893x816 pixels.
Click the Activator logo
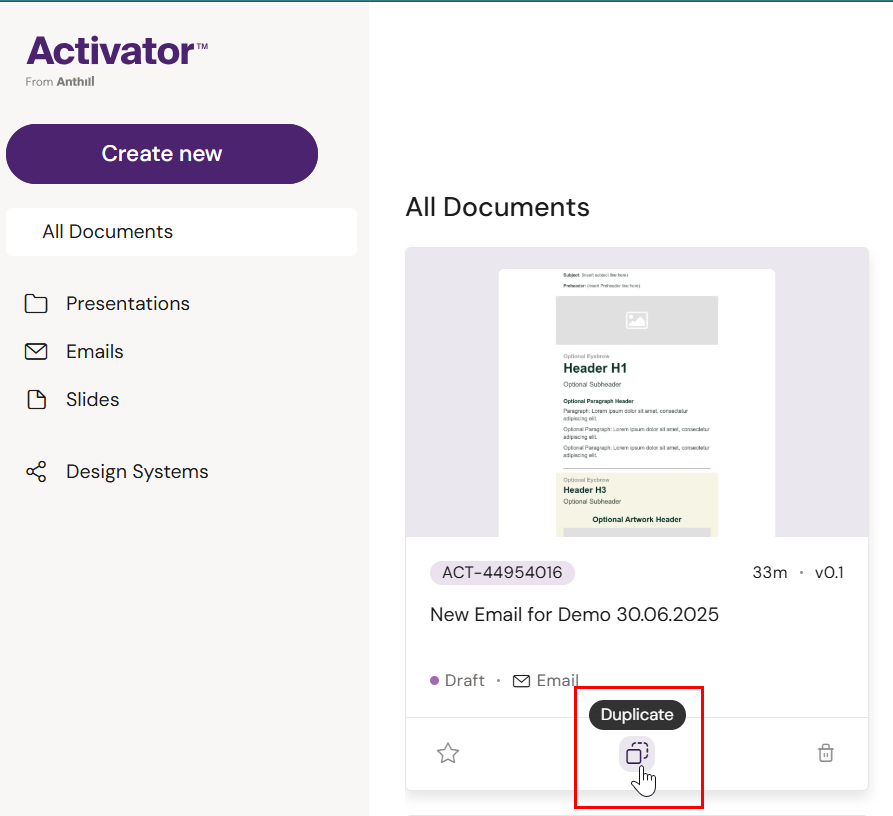point(116,51)
